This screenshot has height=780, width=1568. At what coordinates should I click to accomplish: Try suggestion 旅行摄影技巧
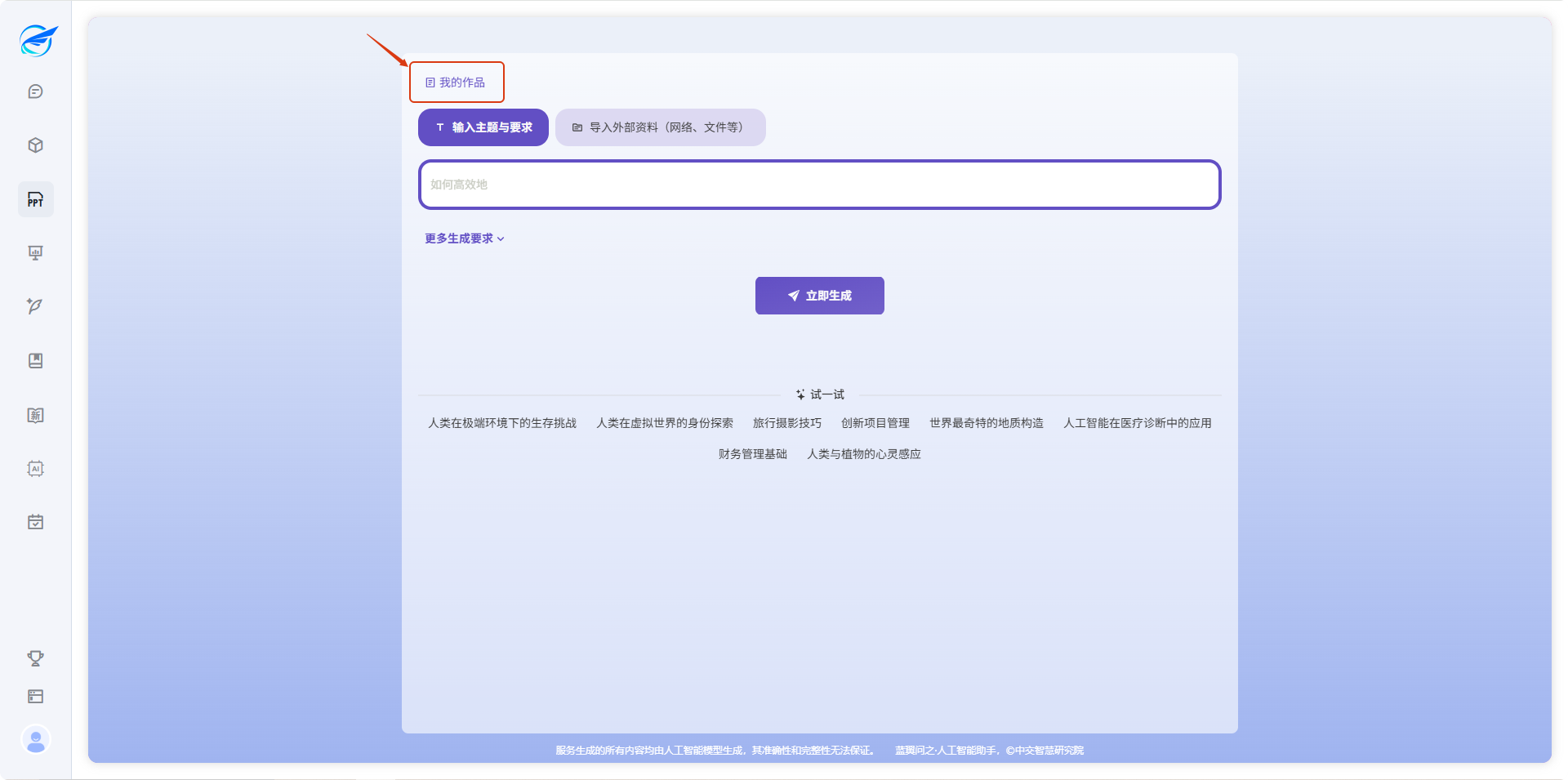click(787, 423)
